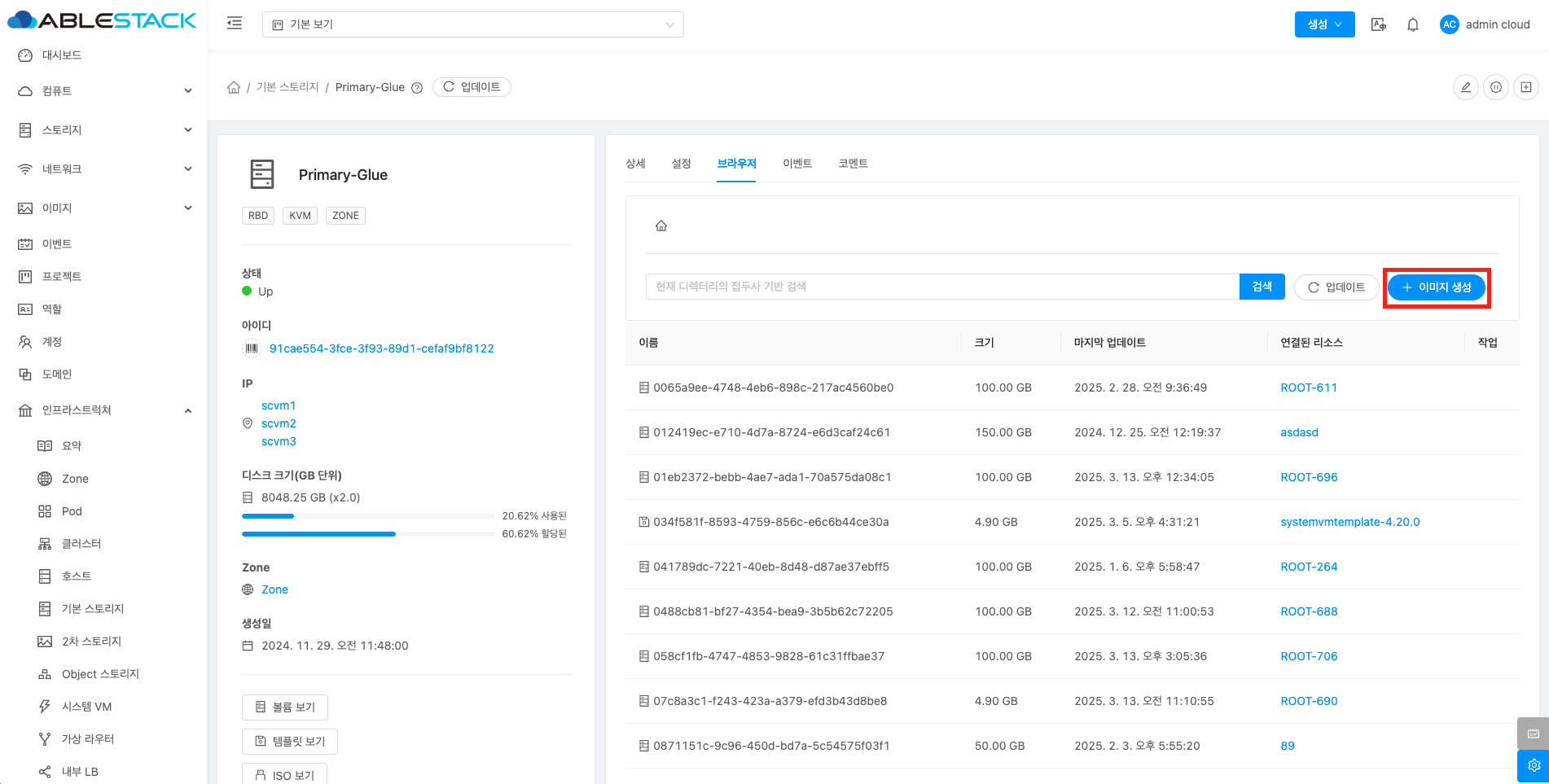Click the Primary-Glue help question icon

coord(417,88)
